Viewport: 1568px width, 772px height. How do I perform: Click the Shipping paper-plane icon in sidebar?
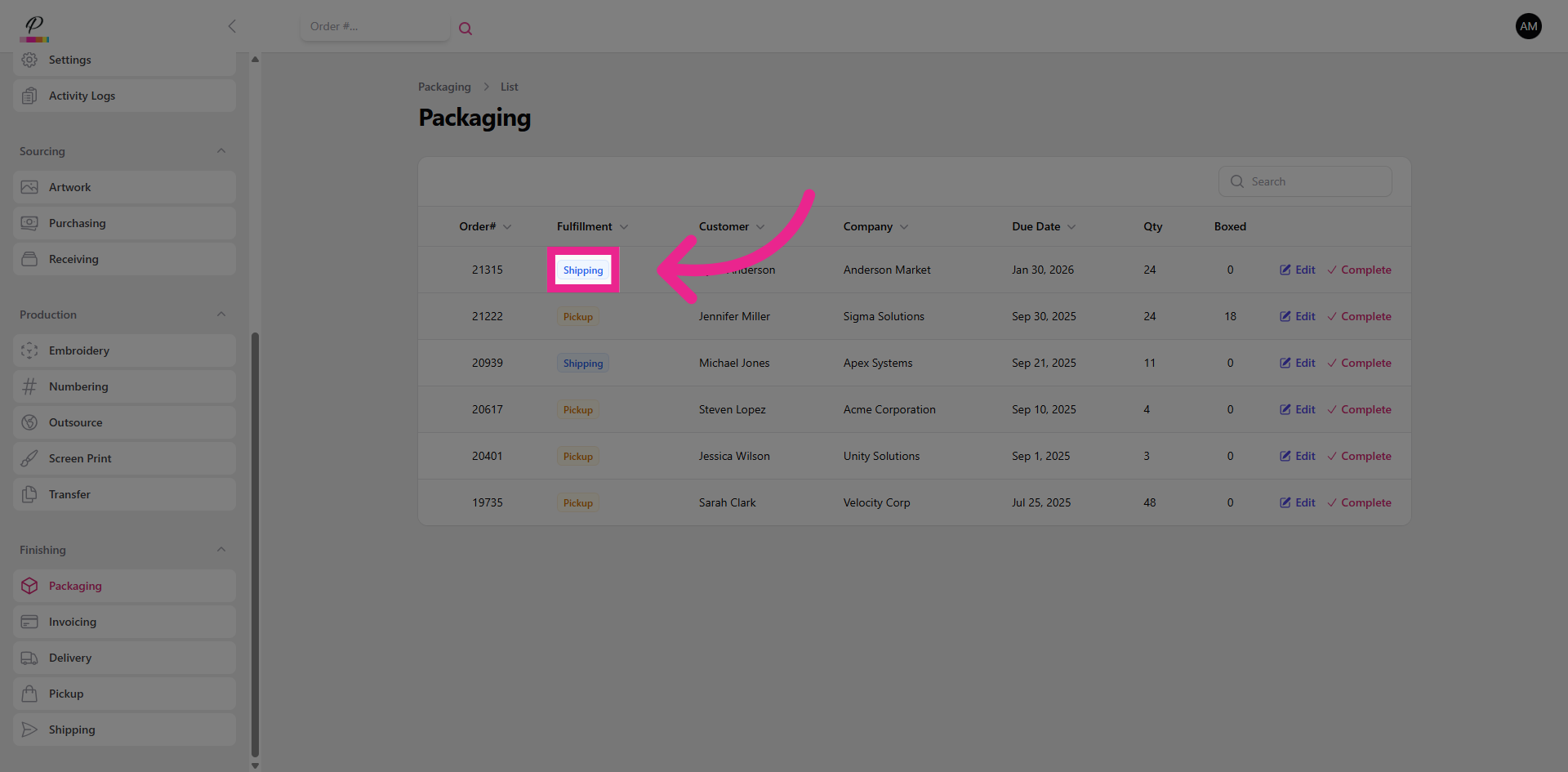coord(29,730)
